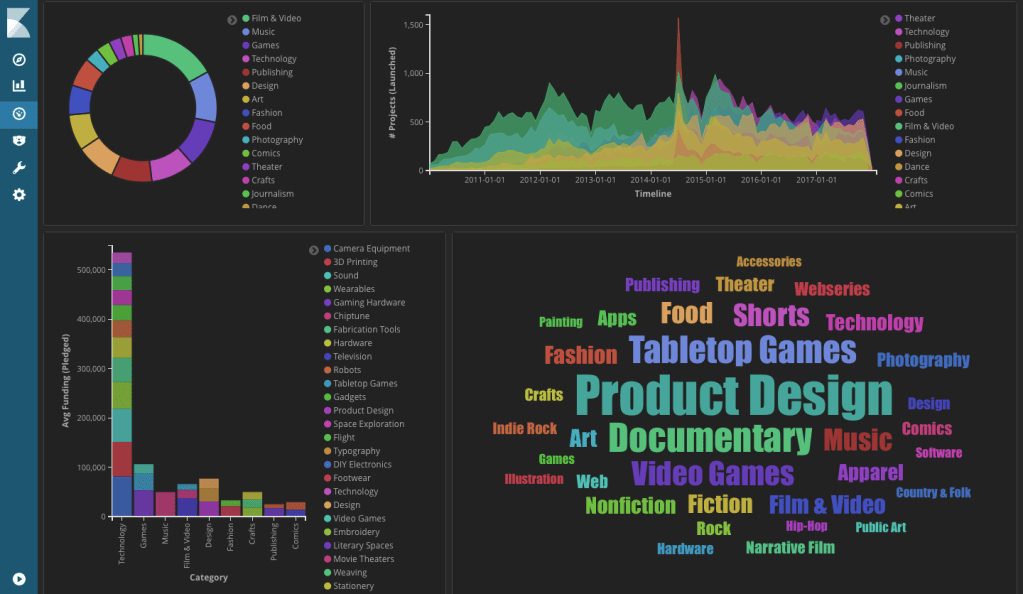Open Discover using the compass sidebar icon
1023x594 pixels.
(17, 59)
